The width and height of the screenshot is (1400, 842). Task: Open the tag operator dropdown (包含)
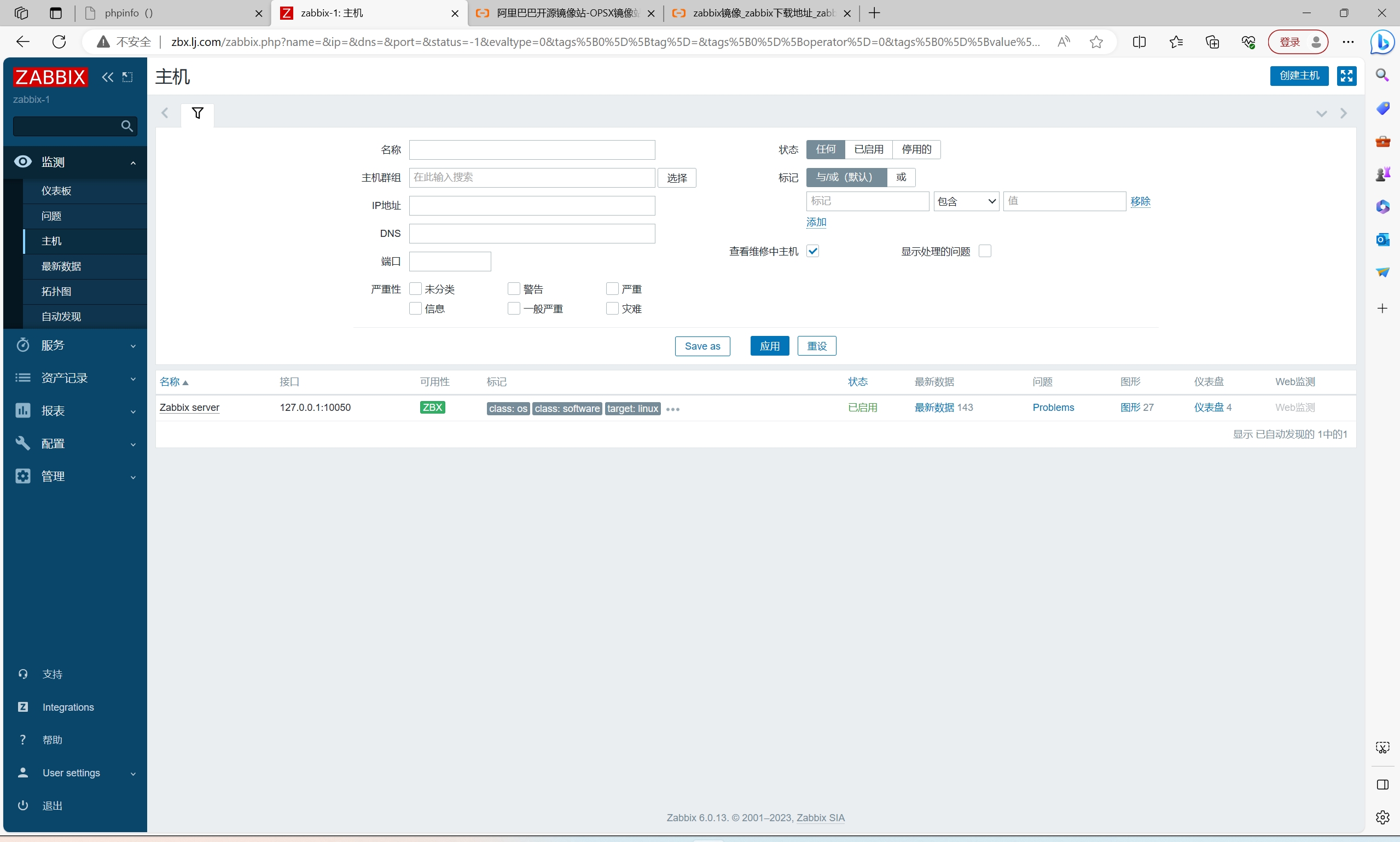click(966, 201)
